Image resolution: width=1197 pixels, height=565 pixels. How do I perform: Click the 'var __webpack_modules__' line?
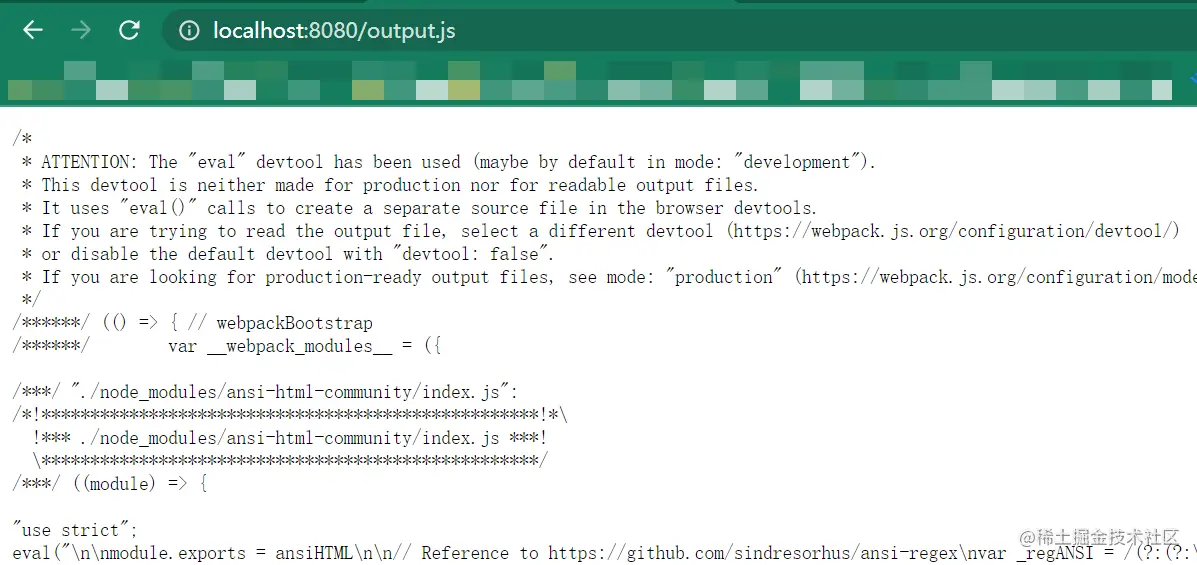[227, 346]
